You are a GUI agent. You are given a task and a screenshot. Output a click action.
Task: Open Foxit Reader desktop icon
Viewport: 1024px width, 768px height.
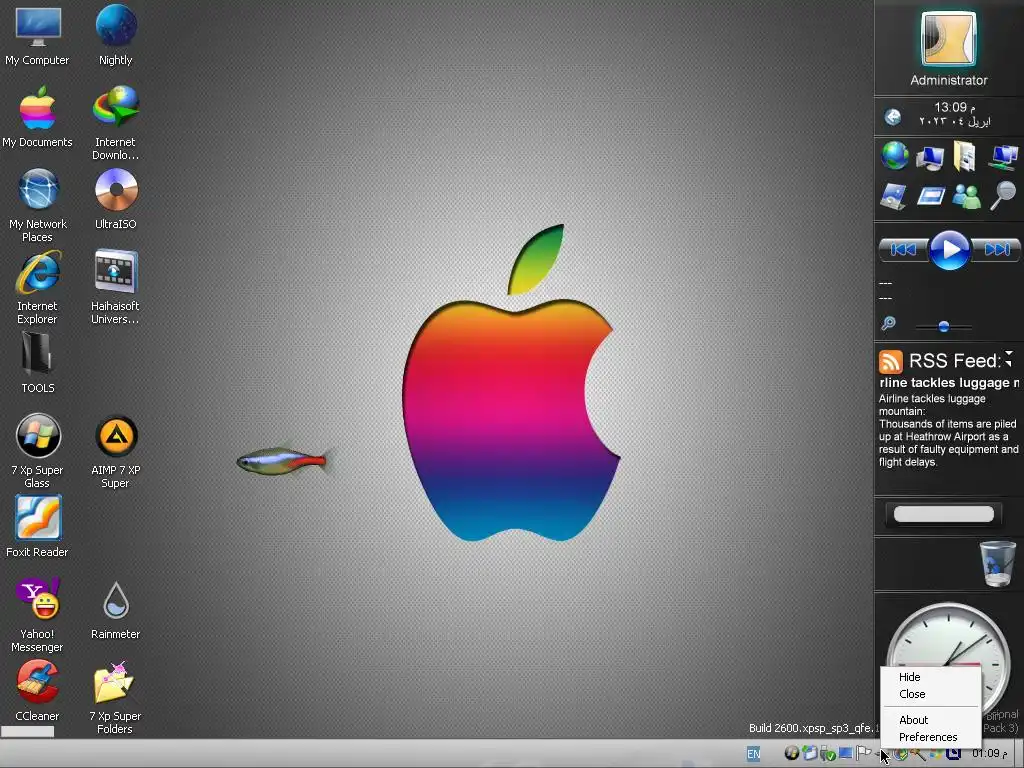tap(37, 527)
